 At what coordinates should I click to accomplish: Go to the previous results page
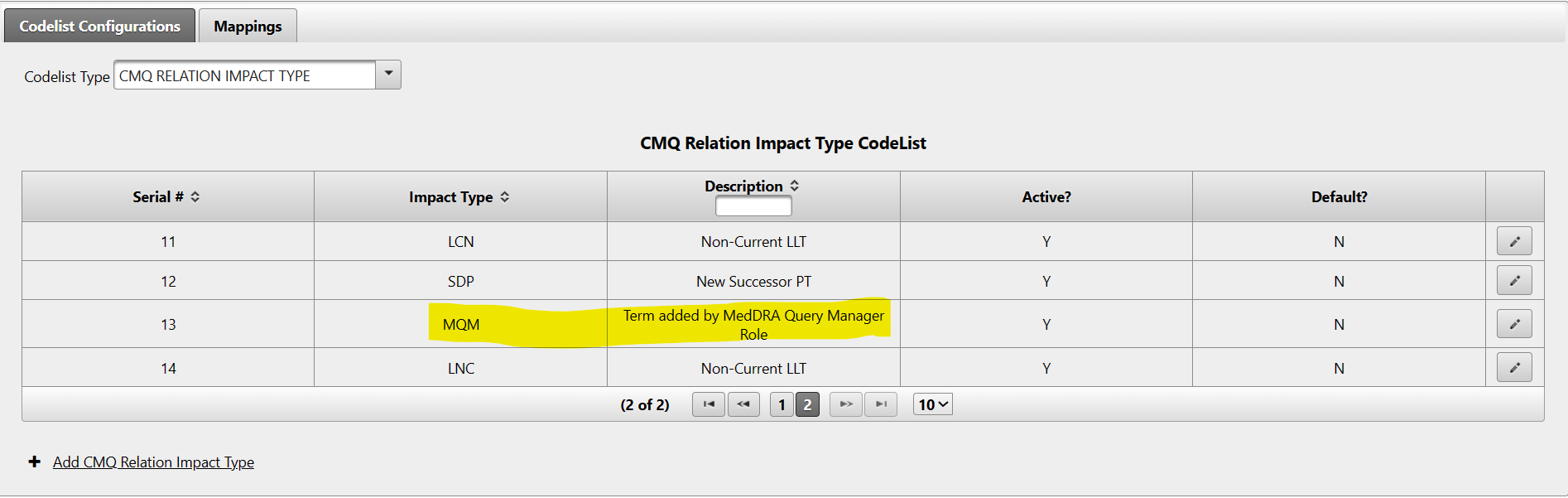pos(743,404)
